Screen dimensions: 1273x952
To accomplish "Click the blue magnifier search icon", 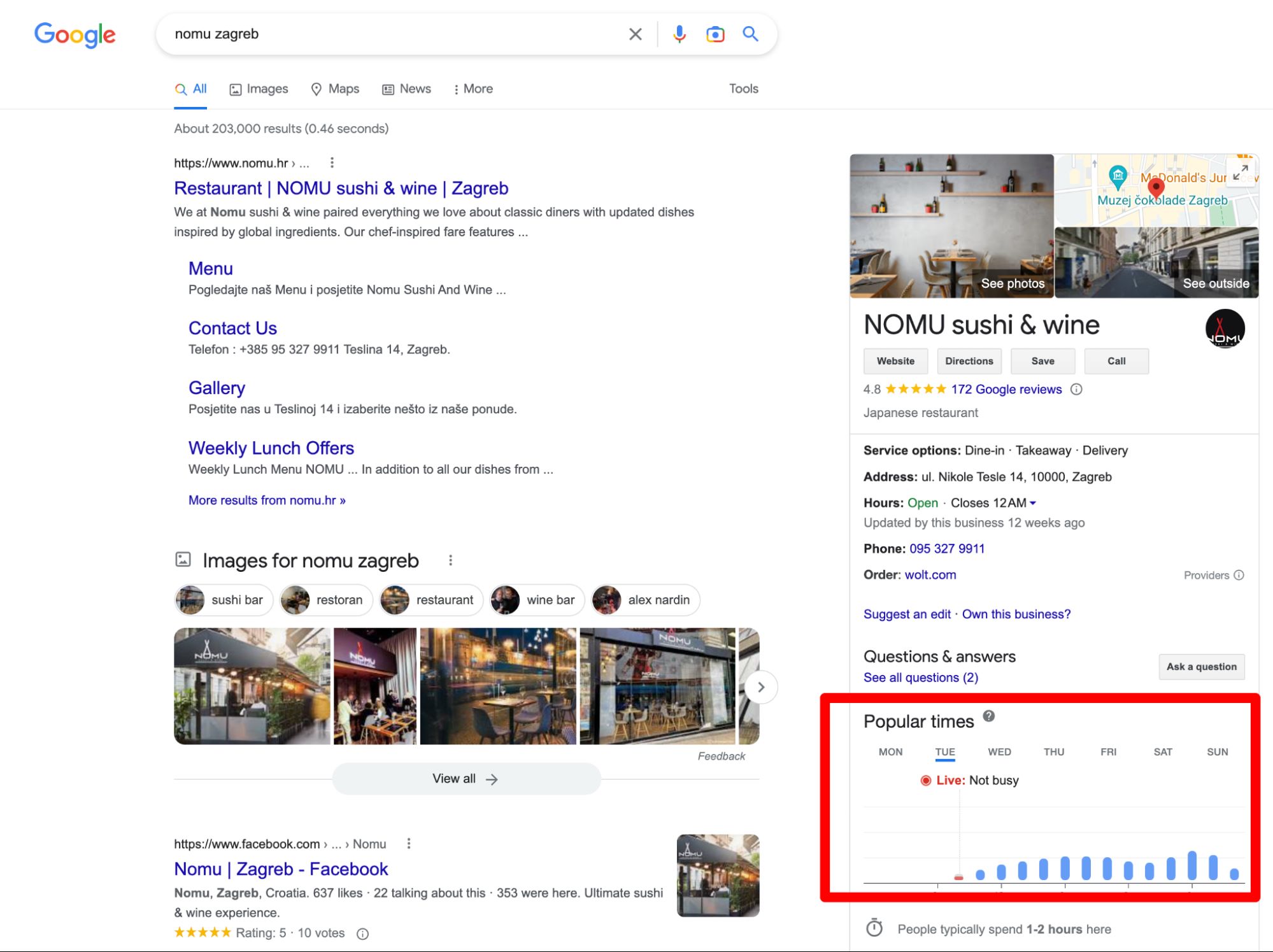I will (x=750, y=34).
